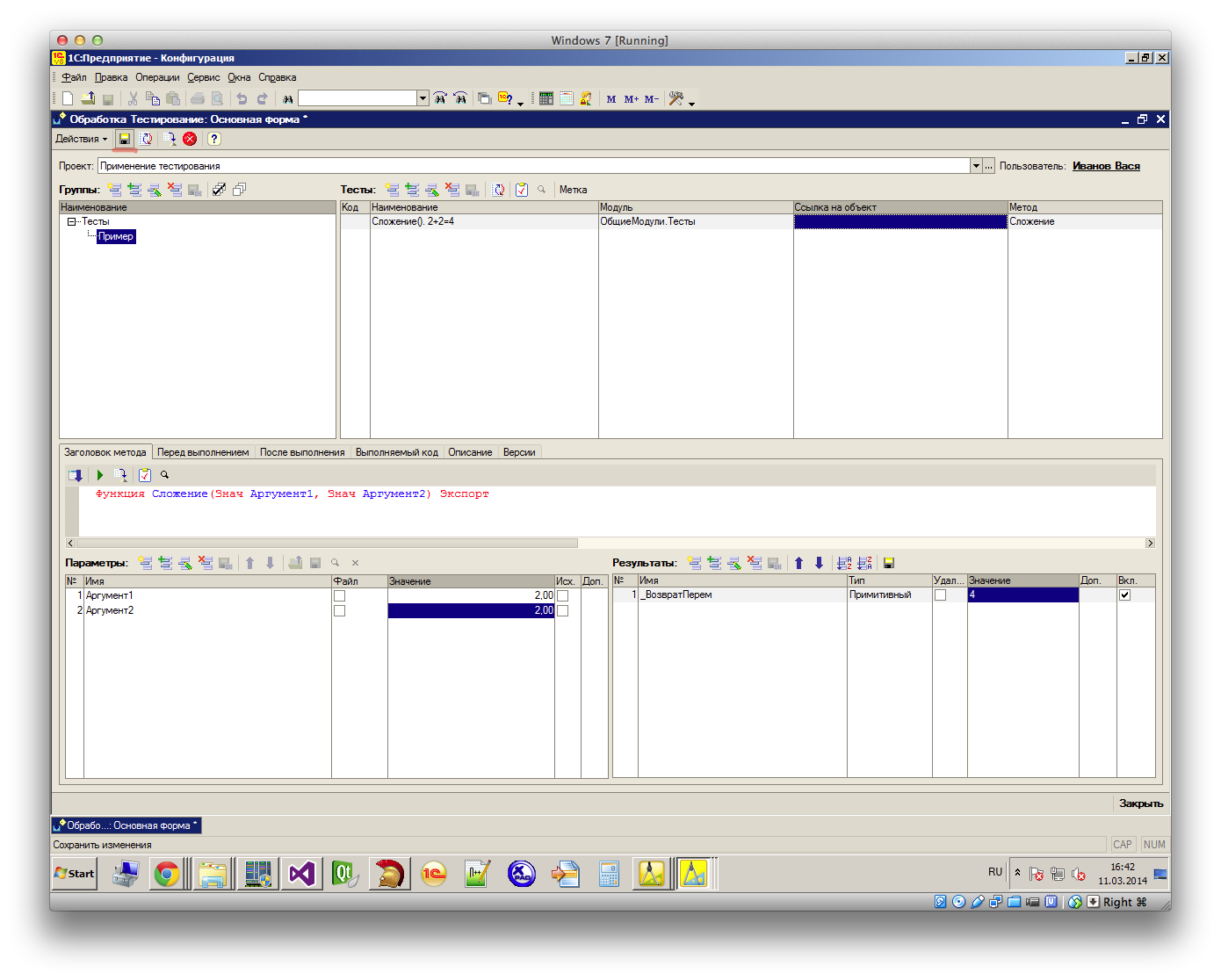Collapse the Тесты tree node
The image size is (1221, 980).
point(71,222)
